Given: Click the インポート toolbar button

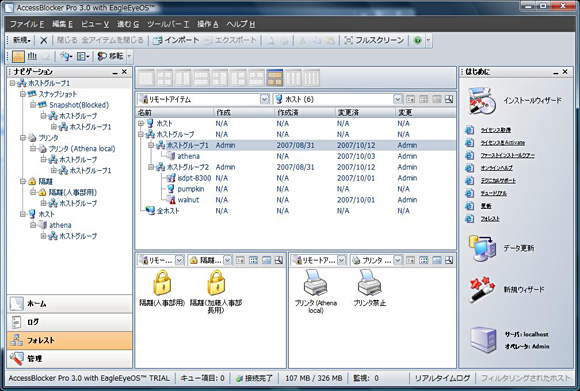Looking at the screenshot, I should pyautogui.click(x=176, y=40).
